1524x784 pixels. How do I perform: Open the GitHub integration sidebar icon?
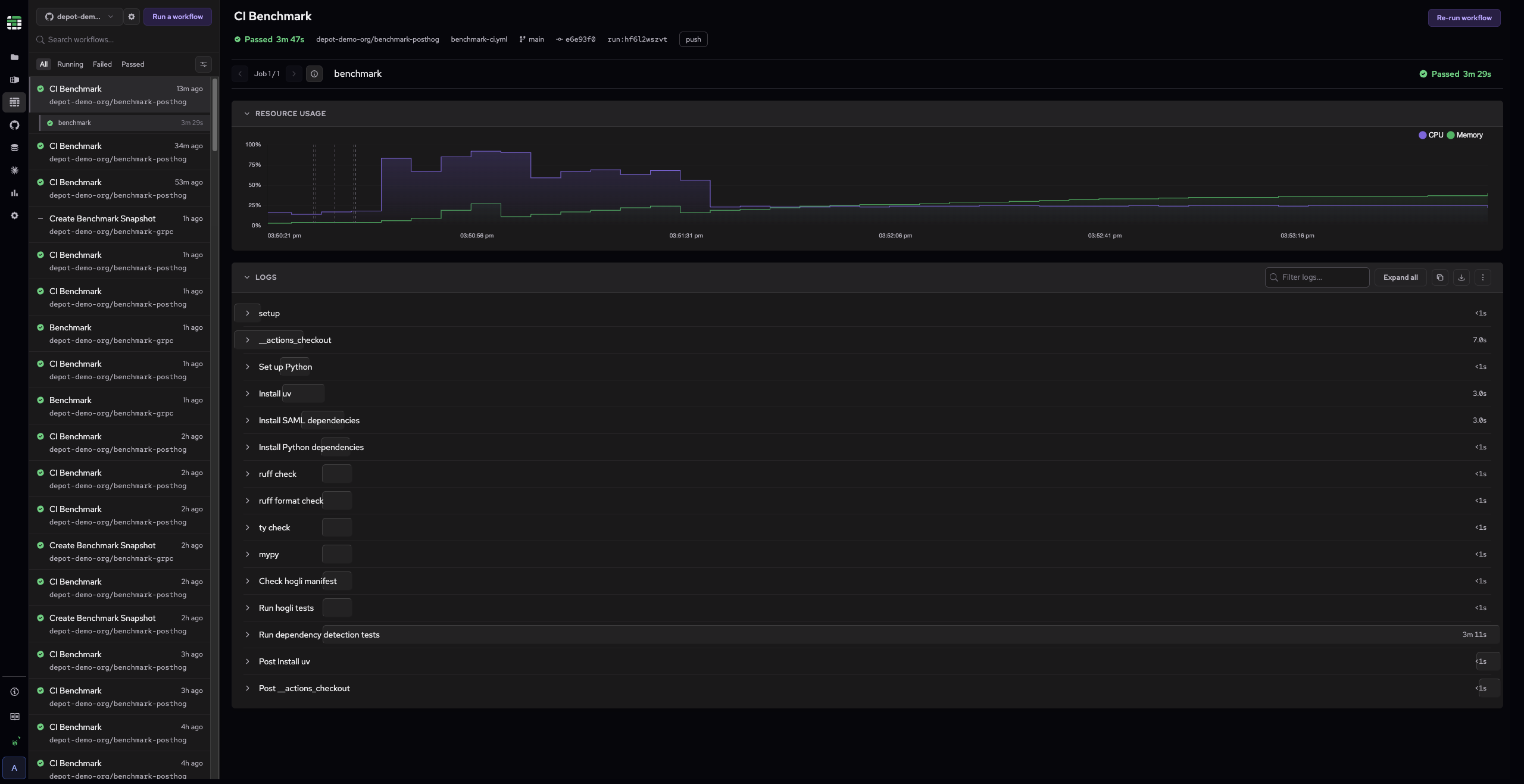point(14,125)
